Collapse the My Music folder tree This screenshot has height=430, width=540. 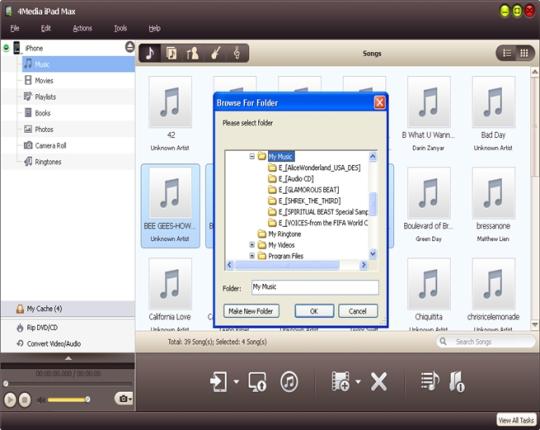252,157
